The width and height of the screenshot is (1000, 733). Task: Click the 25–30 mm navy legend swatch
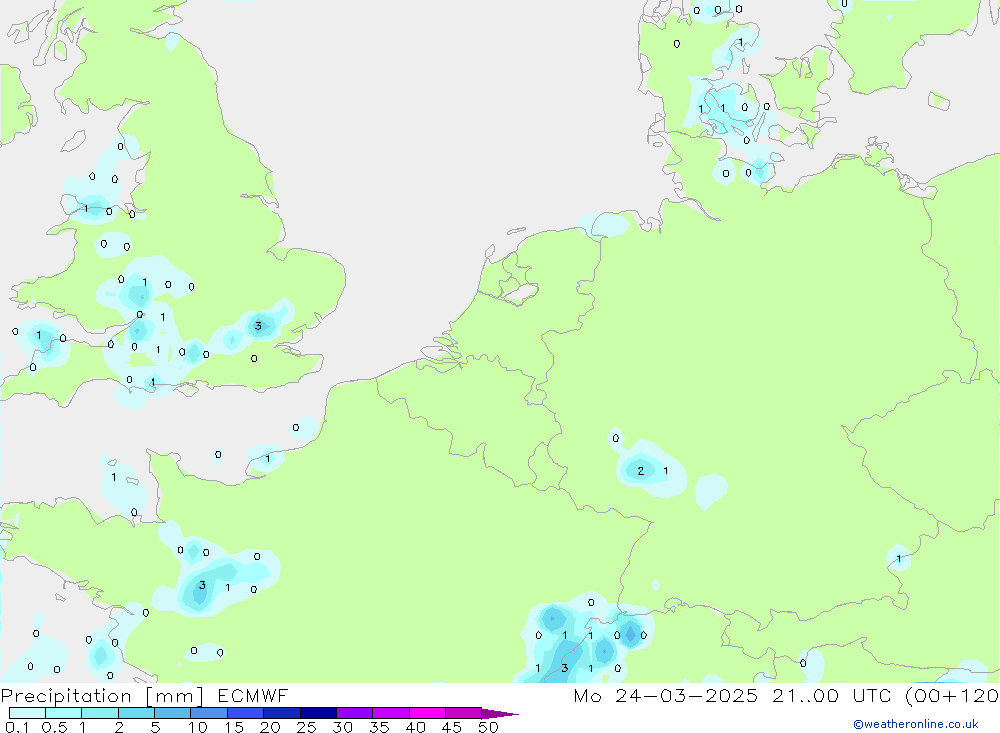(x=318, y=713)
